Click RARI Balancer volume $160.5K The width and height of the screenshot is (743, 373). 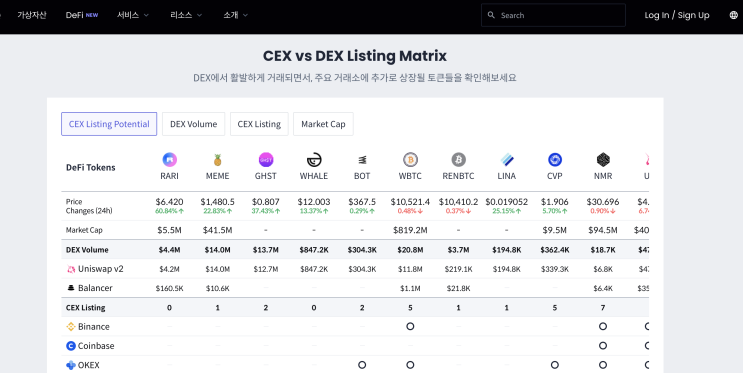click(169, 288)
